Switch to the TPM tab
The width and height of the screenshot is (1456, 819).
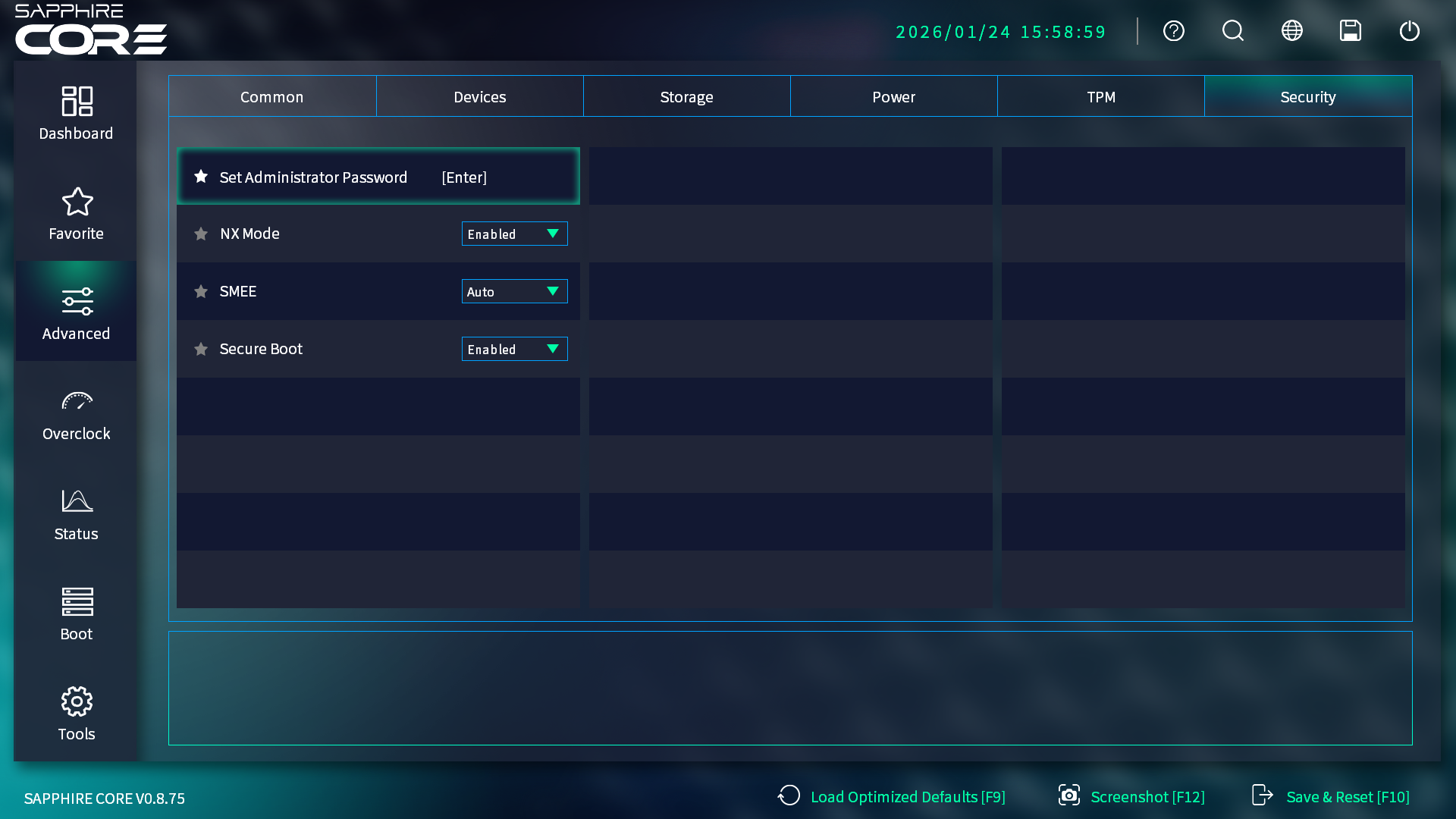click(1100, 96)
